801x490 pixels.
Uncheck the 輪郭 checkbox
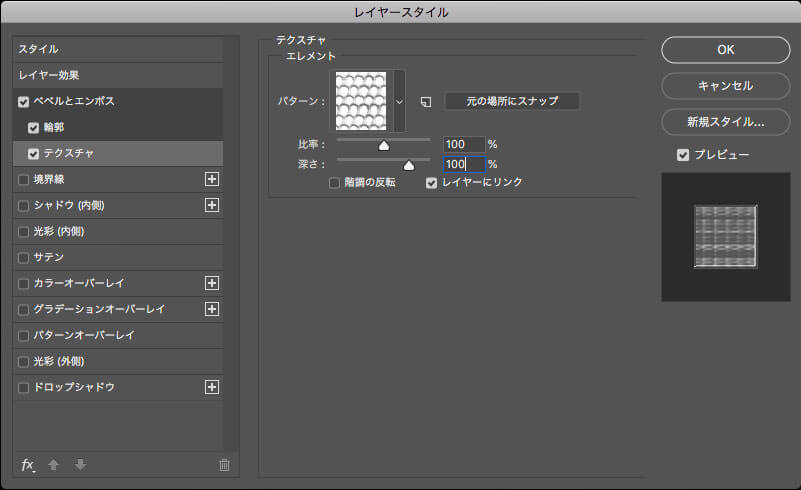[x=34, y=128]
